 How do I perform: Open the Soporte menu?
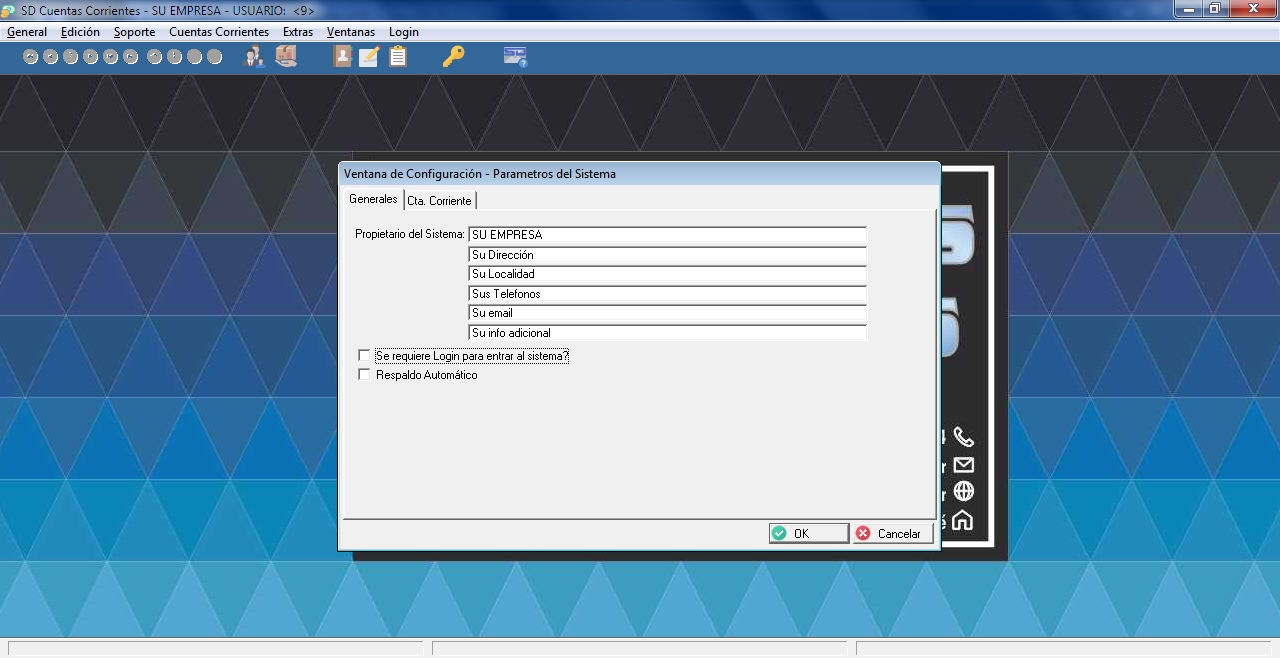click(x=134, y=32)
